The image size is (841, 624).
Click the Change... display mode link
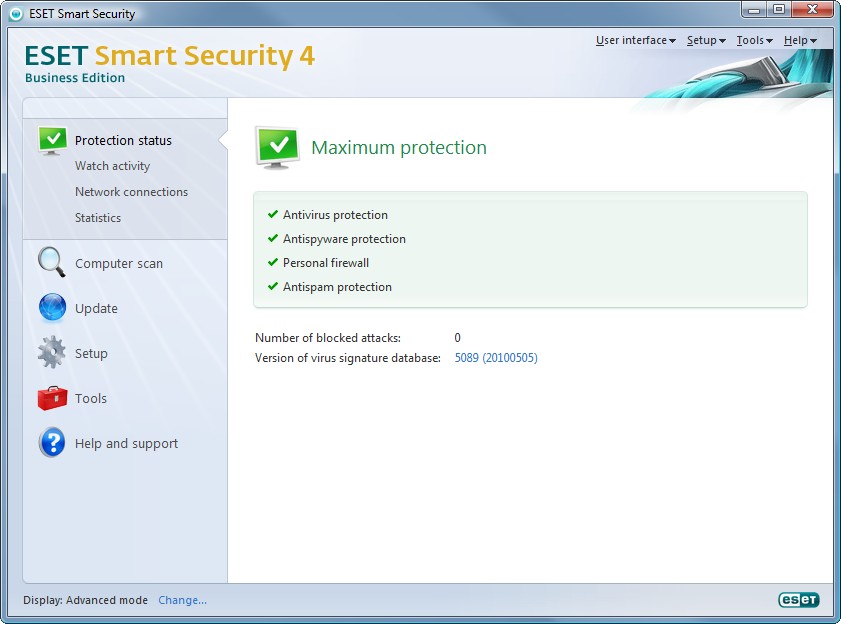[x=182, y=600]
